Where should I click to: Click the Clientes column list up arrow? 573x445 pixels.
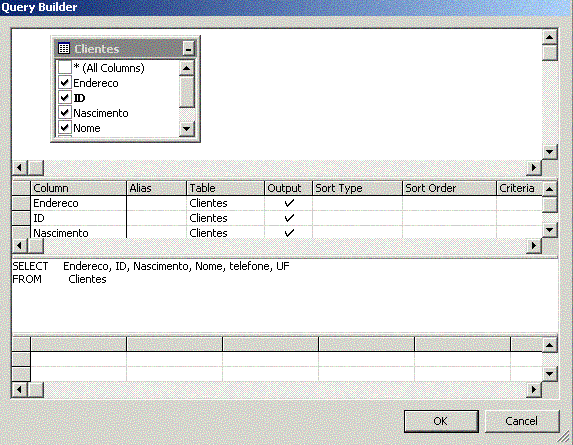(186, 68)
